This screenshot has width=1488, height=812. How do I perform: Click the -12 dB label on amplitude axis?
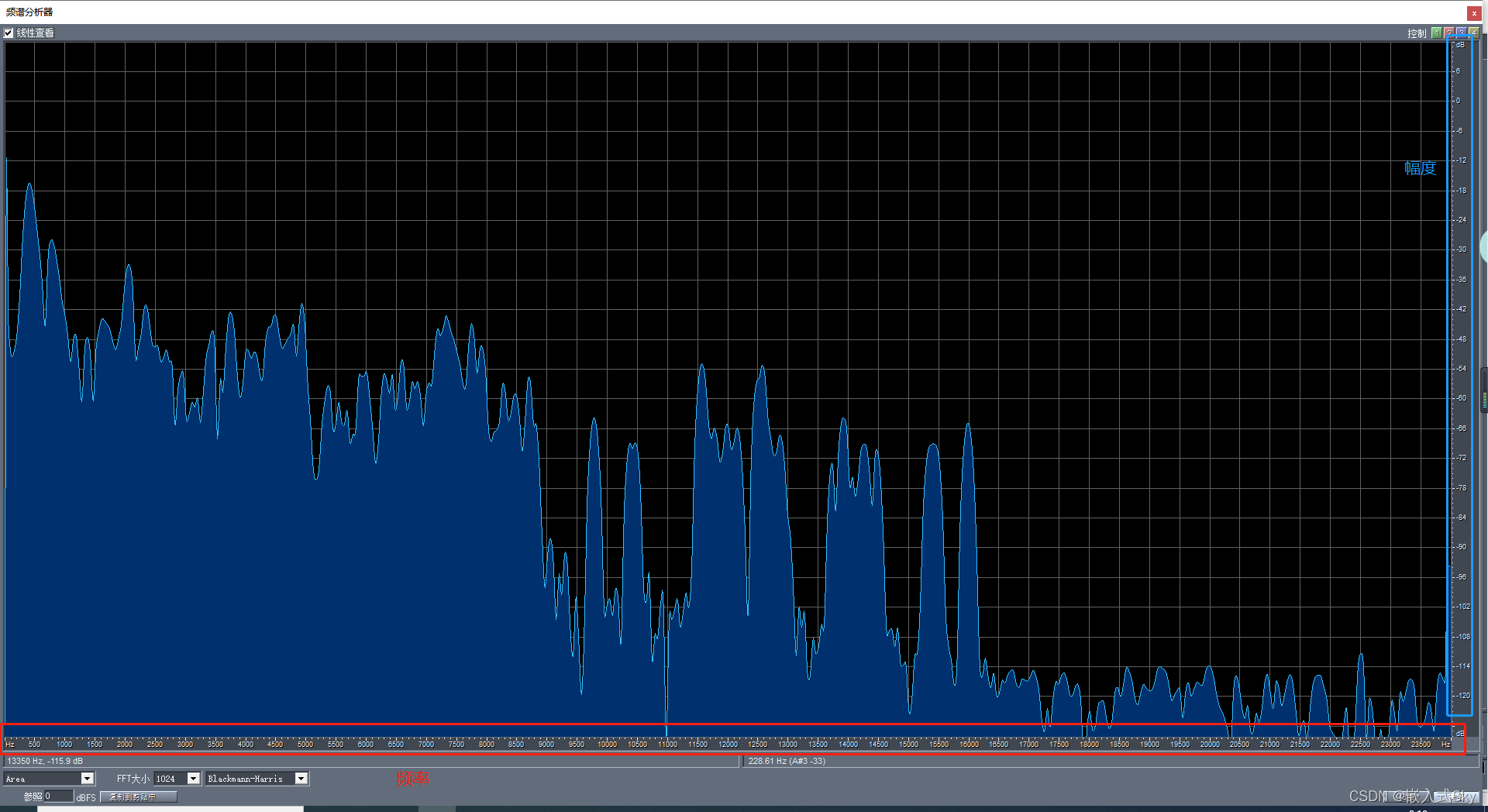[1461, 160]
